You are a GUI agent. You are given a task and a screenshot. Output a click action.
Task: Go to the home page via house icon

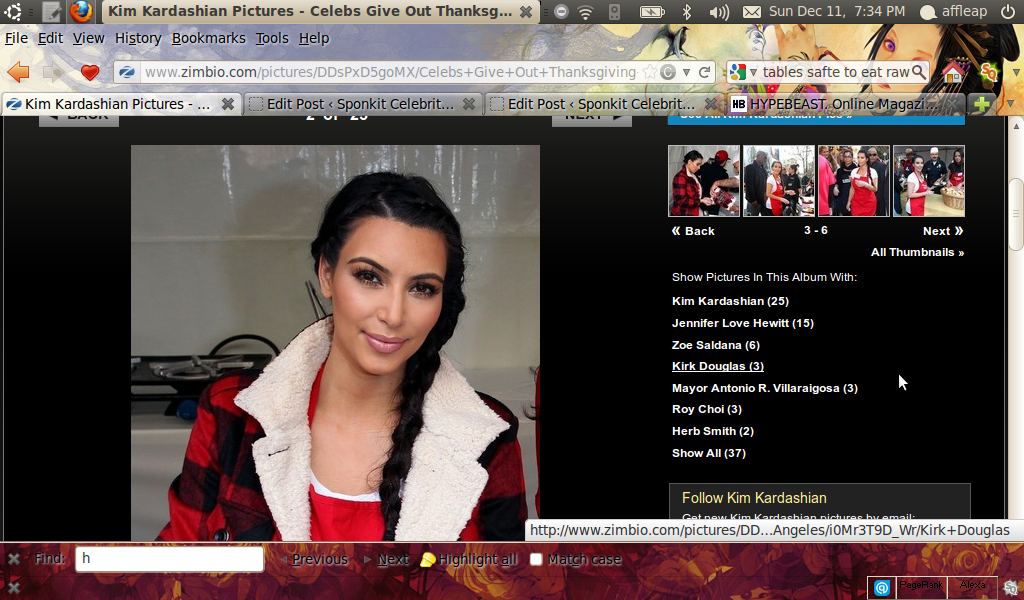click(953, 72)
